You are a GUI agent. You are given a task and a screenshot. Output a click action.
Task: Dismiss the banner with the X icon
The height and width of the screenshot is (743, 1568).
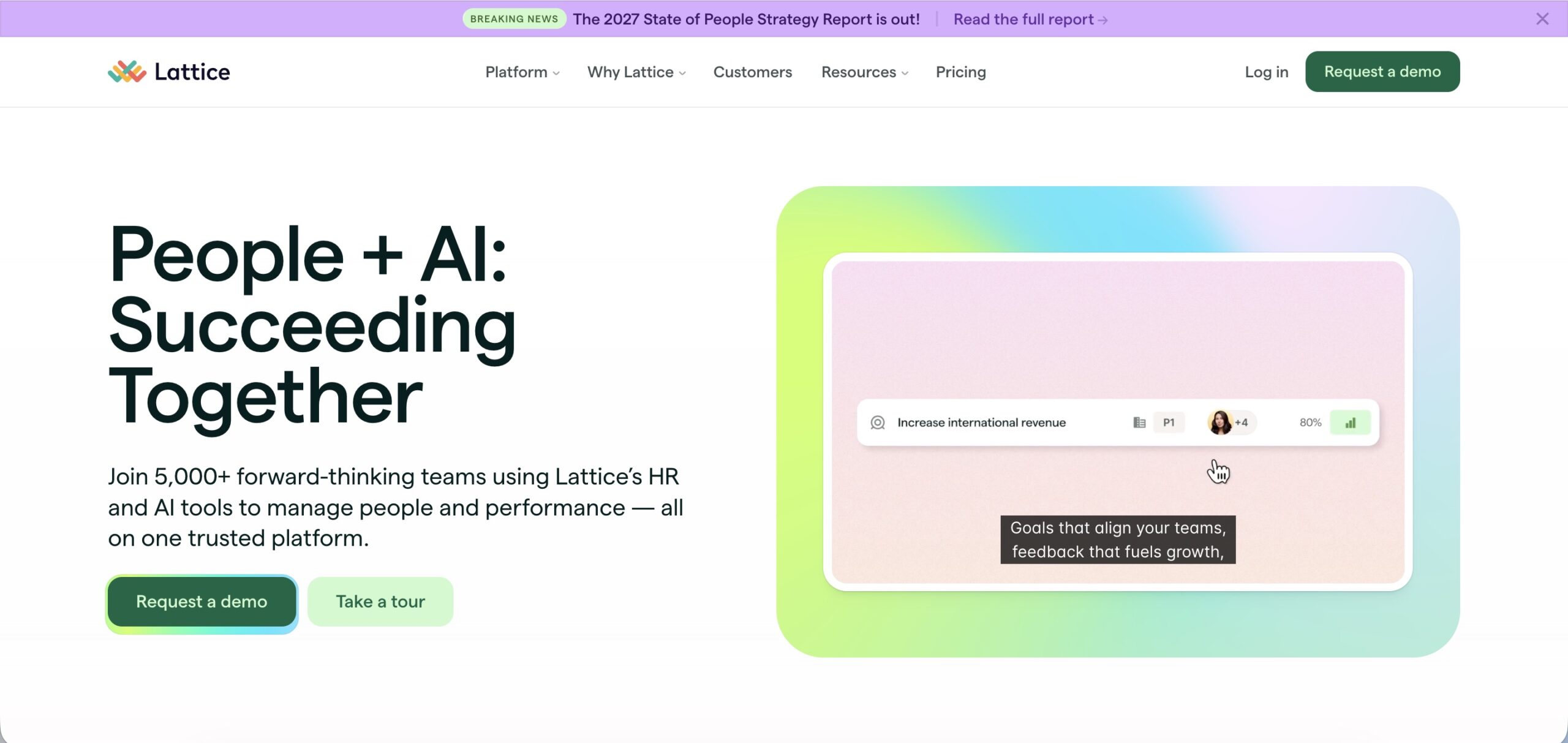[1542, 19]
